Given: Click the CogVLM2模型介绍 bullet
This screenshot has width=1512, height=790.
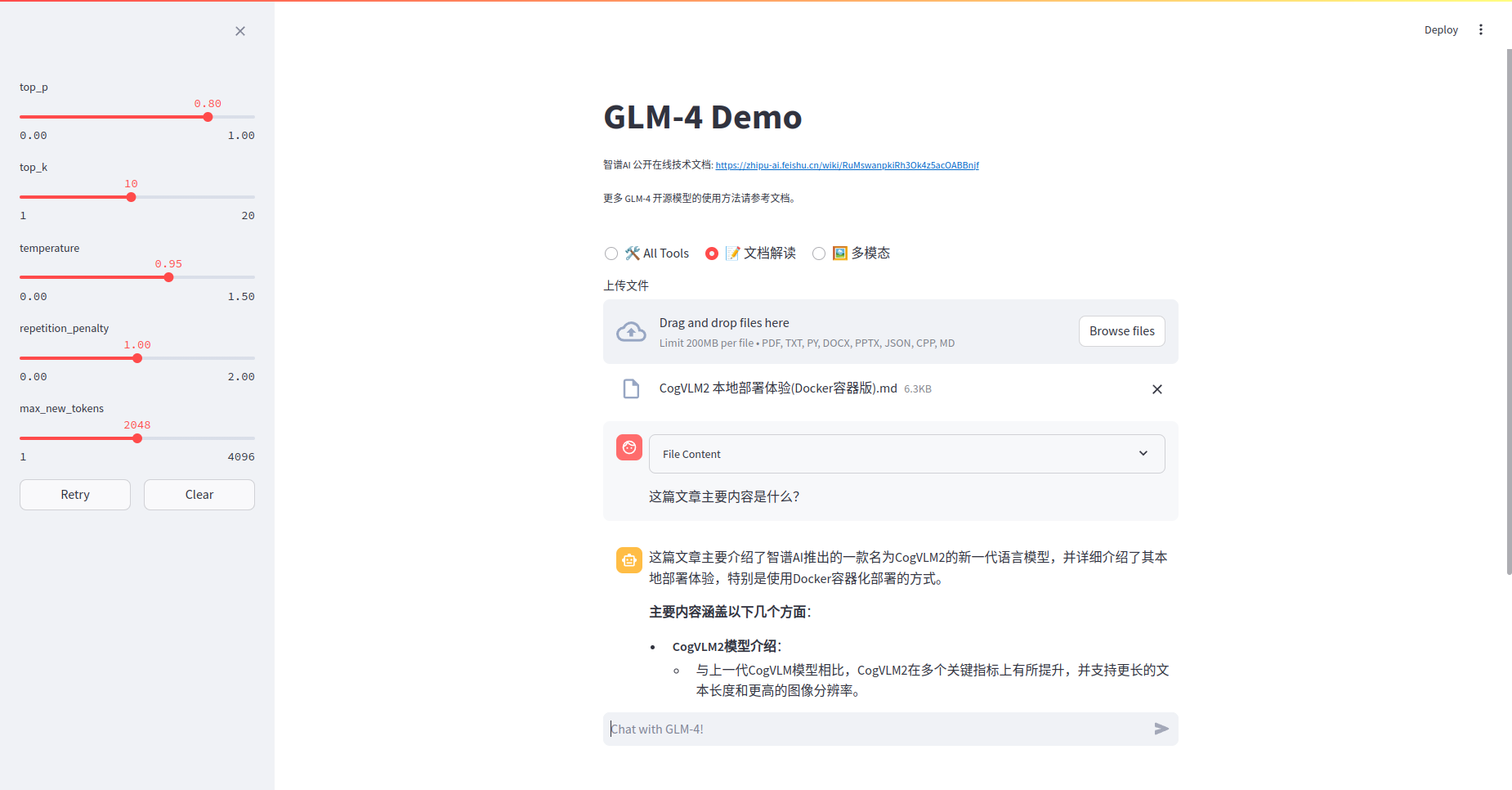Looking at the screenshot, I should click(x=727, y=646).
